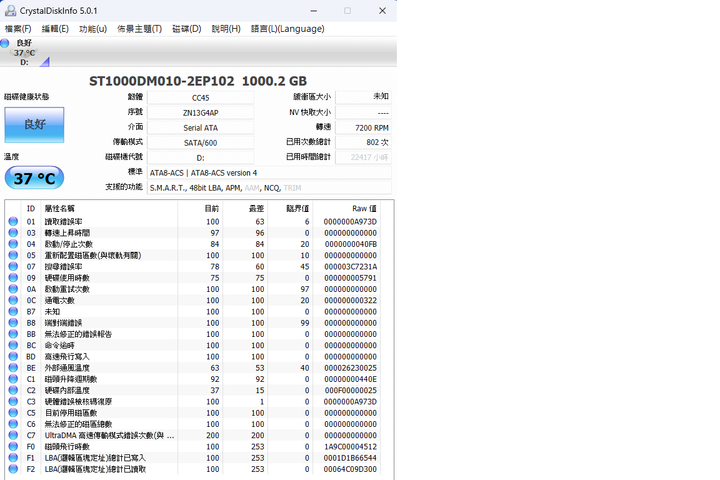The width and height of the screenshot is (720, 480).
Task: Open the 功能(u) menu
Action: (93, 29)
